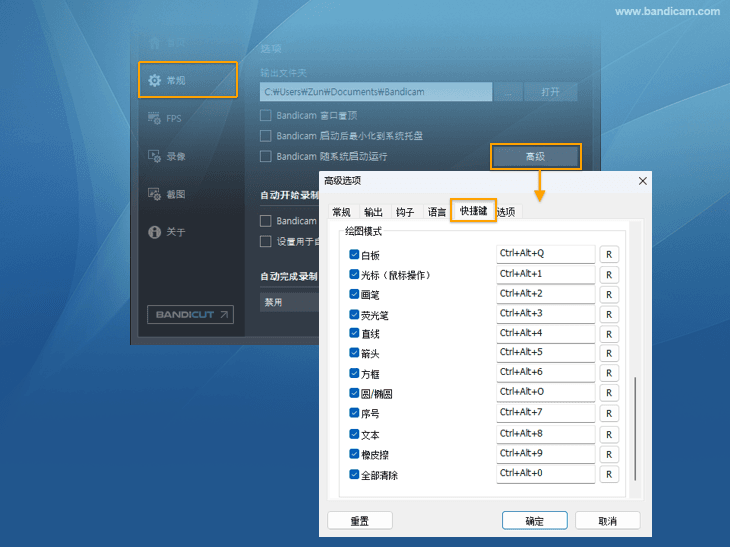
Task: Reset the 直线 hotkey with R button
Action: pyautogui.click(x=609, y=334)
